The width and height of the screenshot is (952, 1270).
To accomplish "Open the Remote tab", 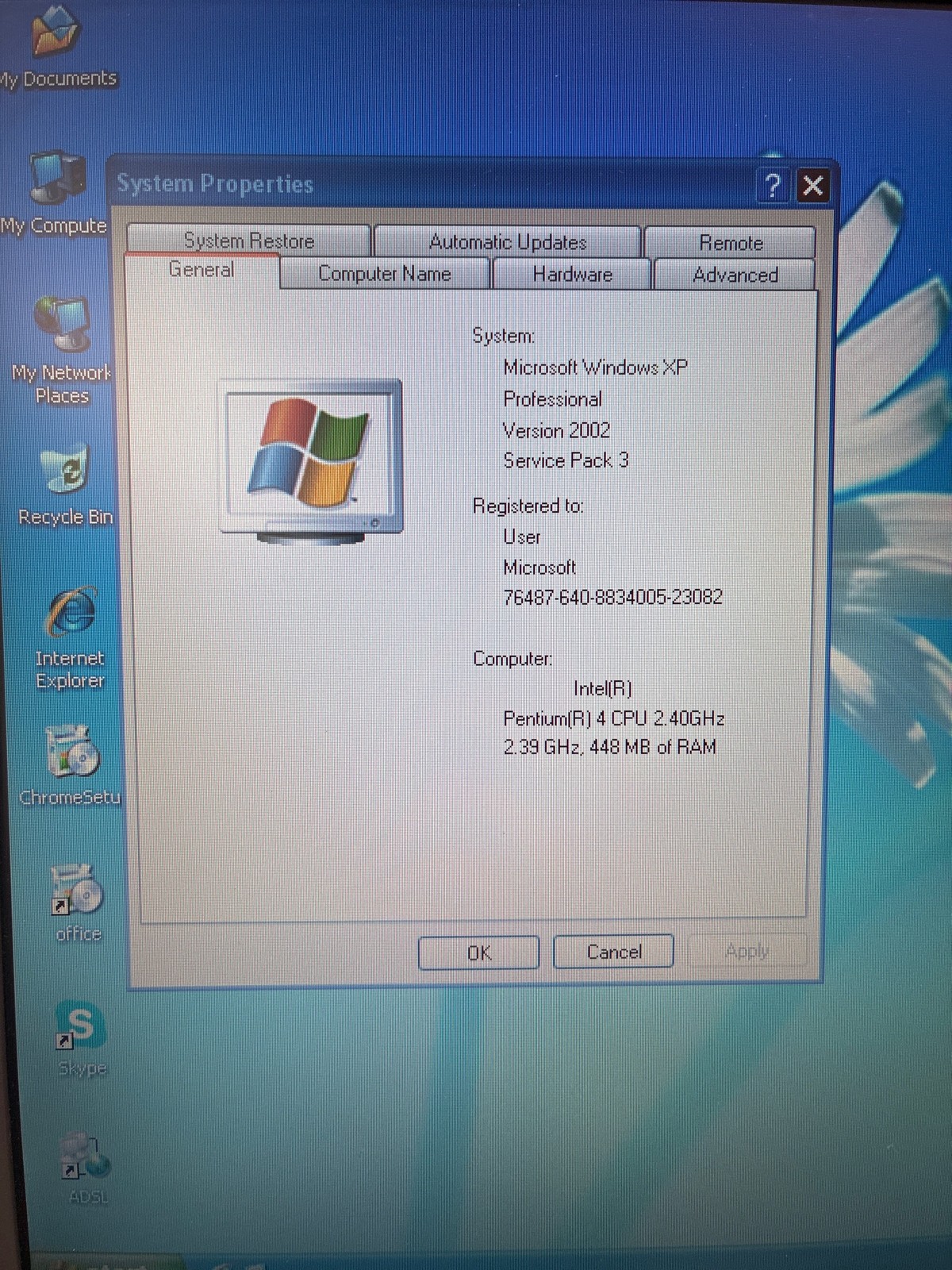I will [731, 242].
